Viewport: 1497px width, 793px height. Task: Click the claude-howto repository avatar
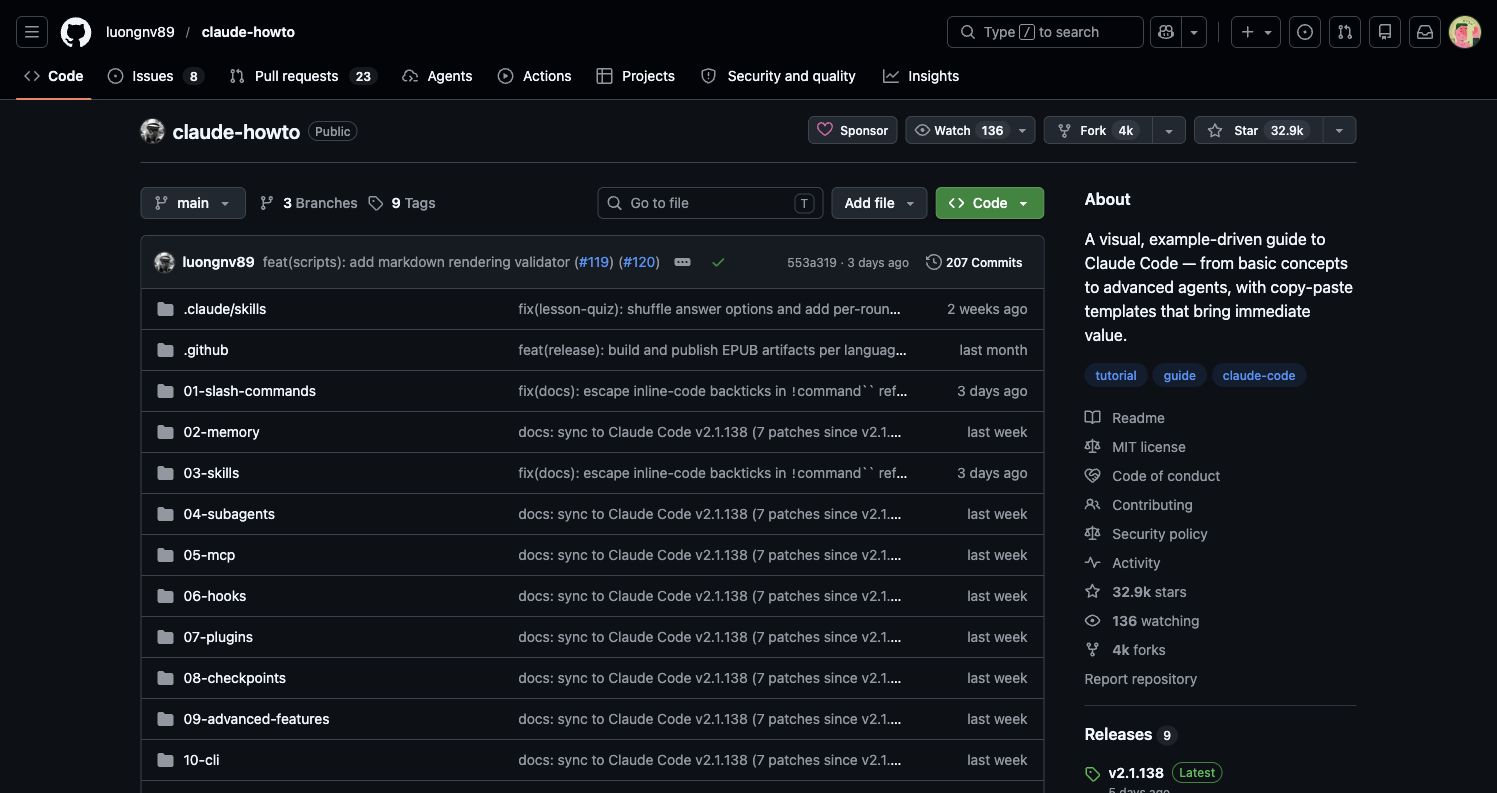[152, 131]
